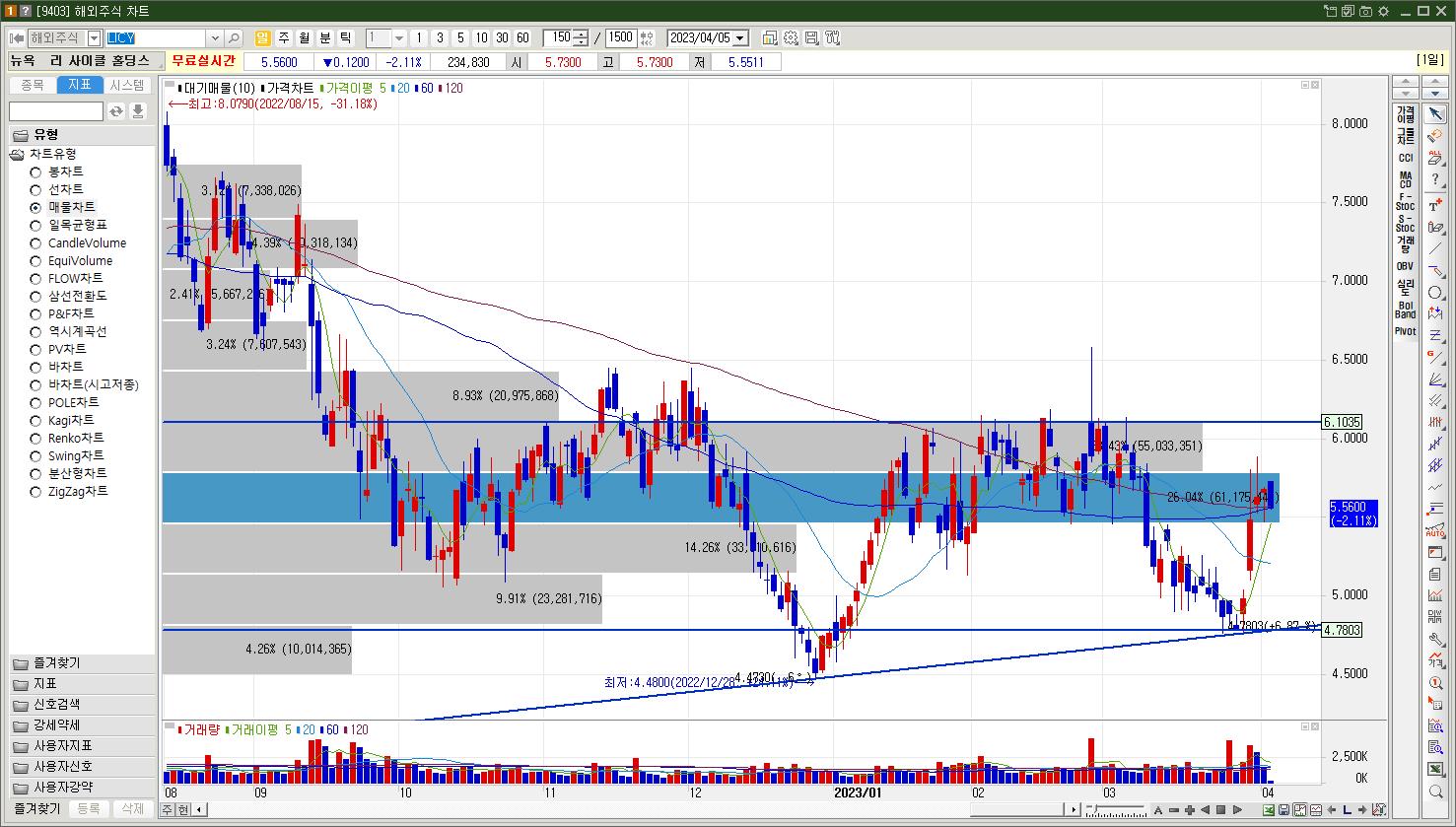This screenshot has height=827, width=1456.
Task: Switch to the 지표 tab
Action: 80,85
